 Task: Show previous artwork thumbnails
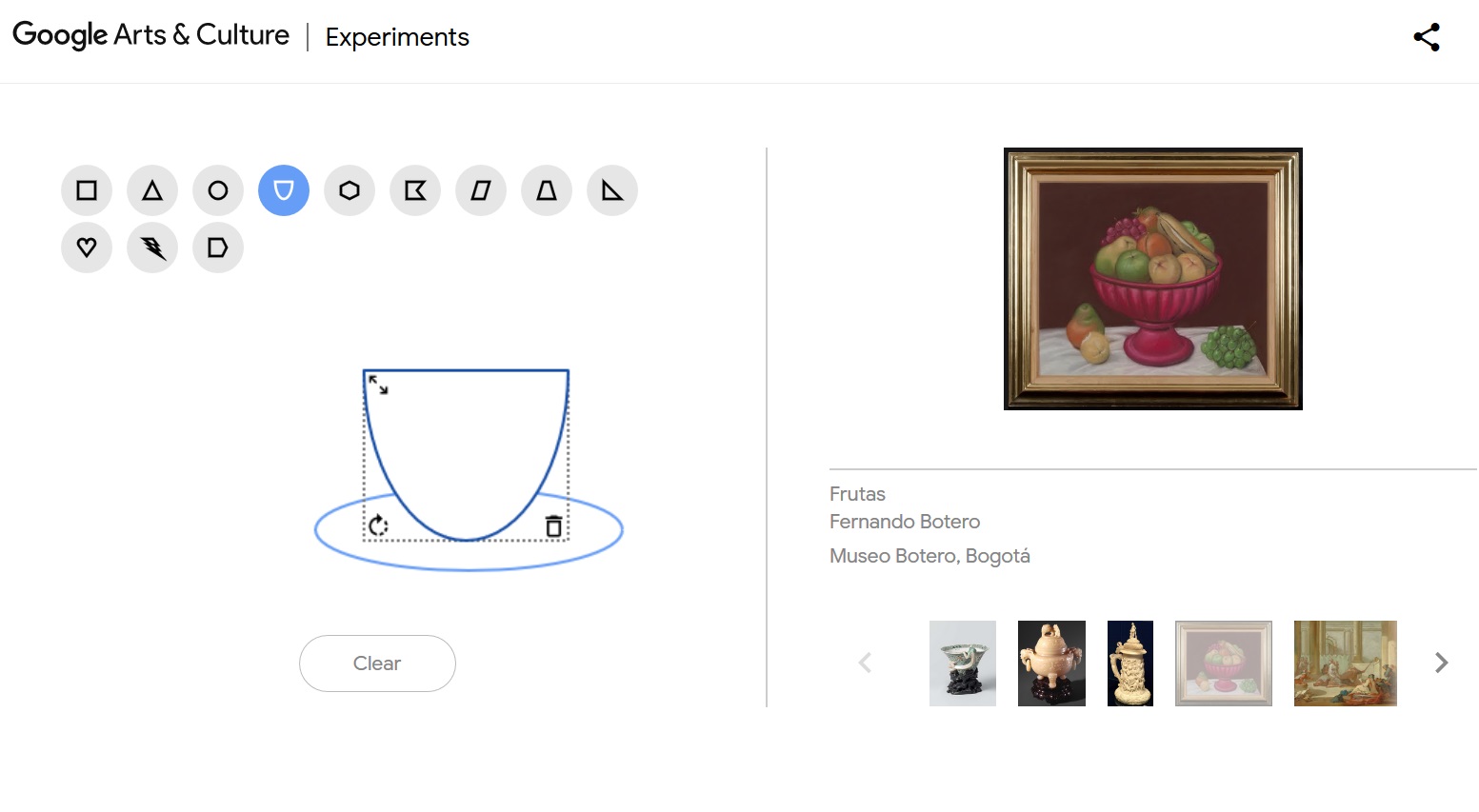tap(865, 663)
